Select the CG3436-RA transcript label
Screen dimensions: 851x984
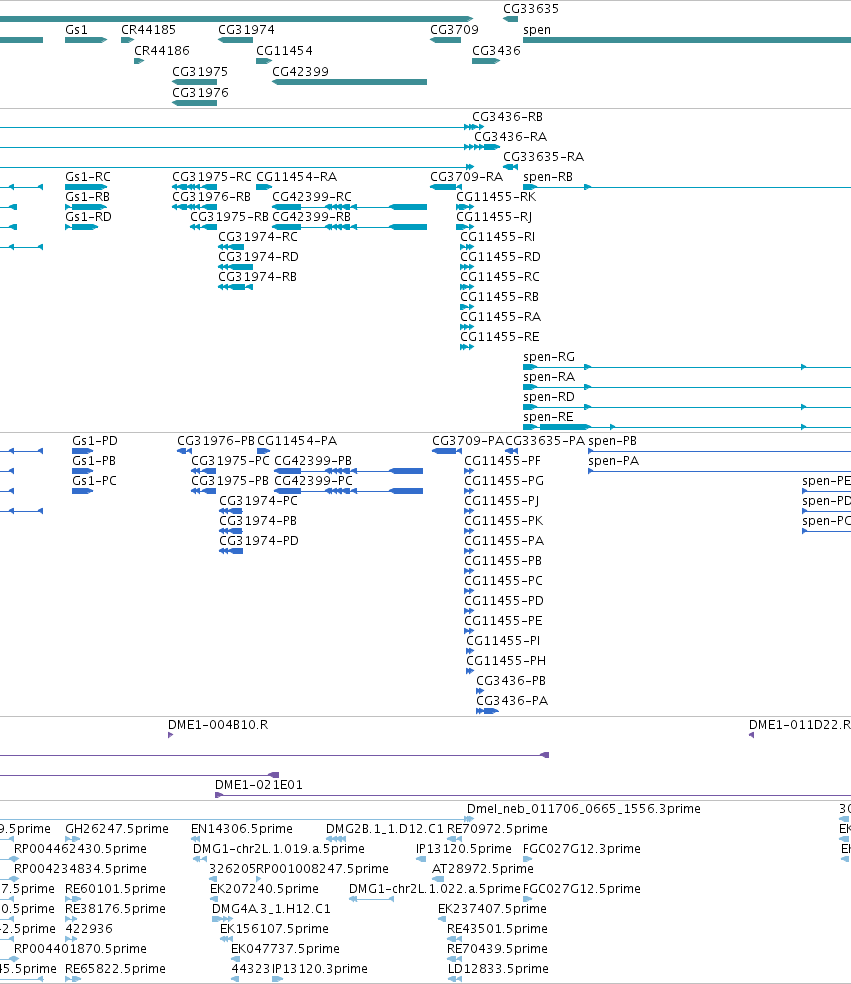[x=511, y=137]
